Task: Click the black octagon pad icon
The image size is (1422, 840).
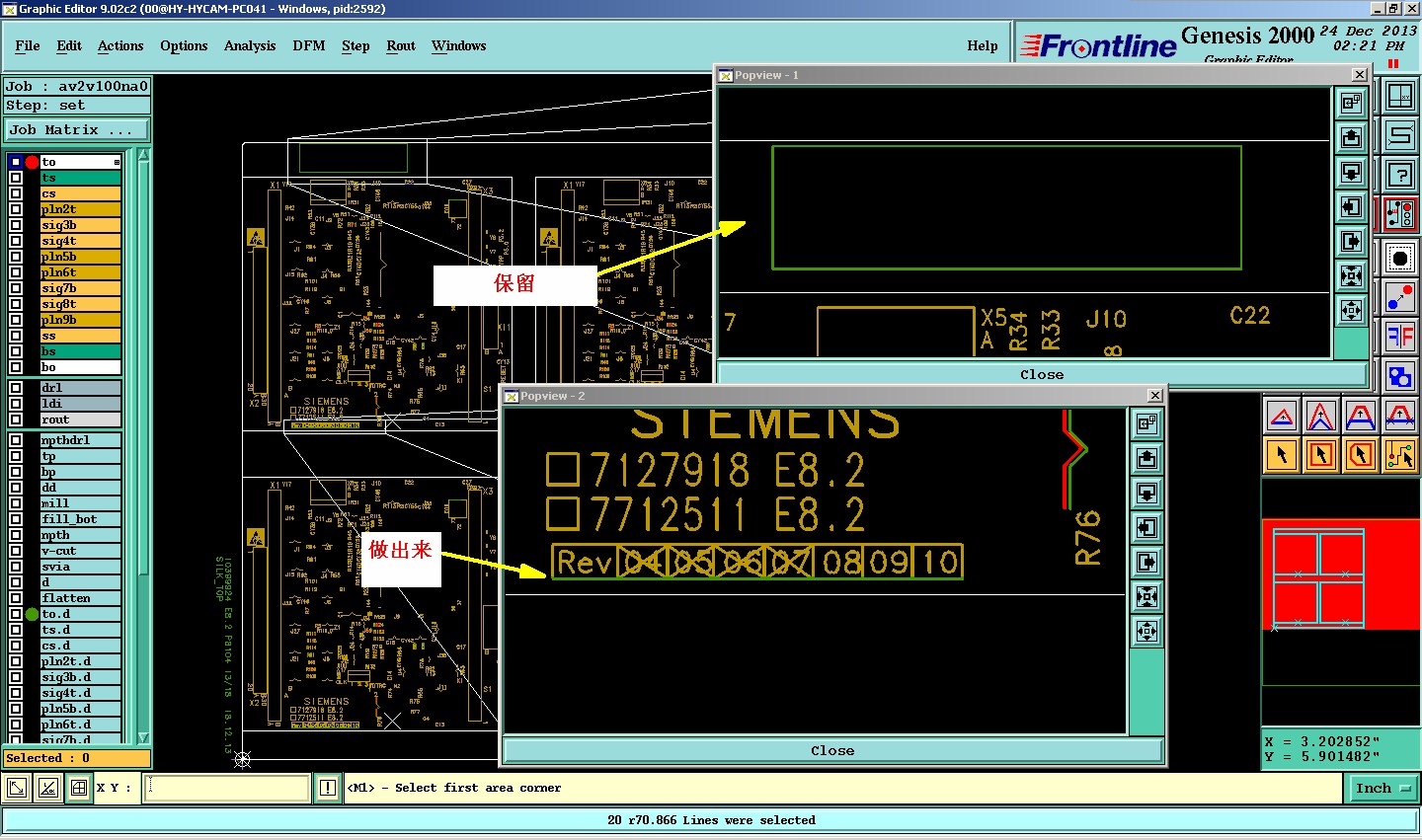Action: [1400, 259]
